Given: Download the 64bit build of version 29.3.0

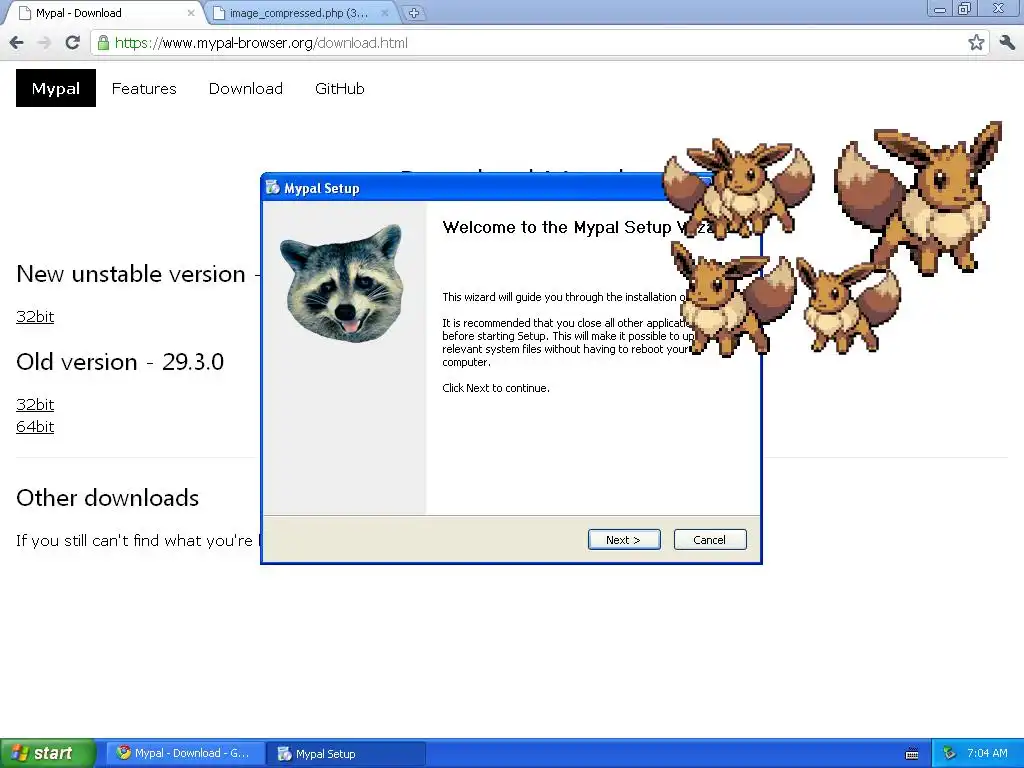Looking at the screenshot, I should coord(35,426).
